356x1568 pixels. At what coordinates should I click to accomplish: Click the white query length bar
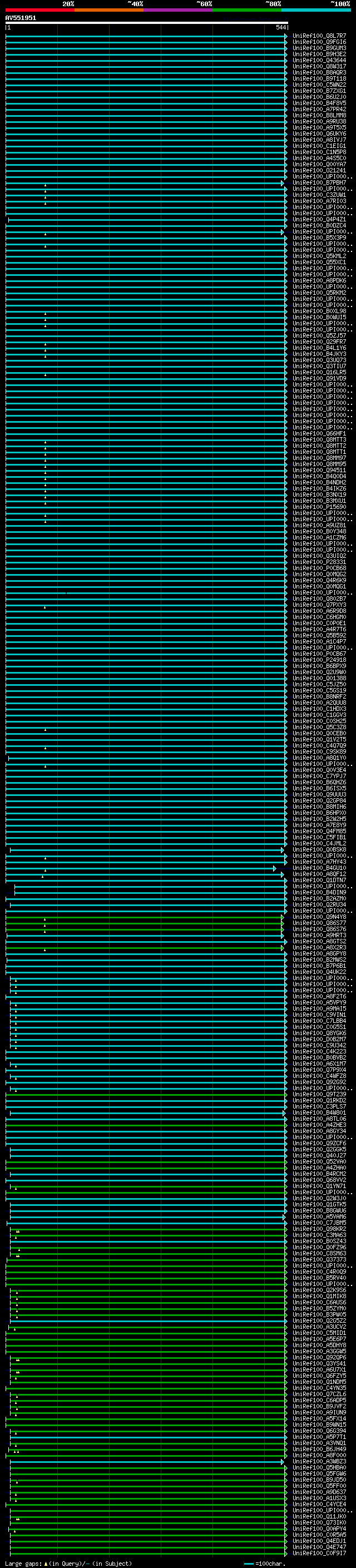tap(147, 22)
